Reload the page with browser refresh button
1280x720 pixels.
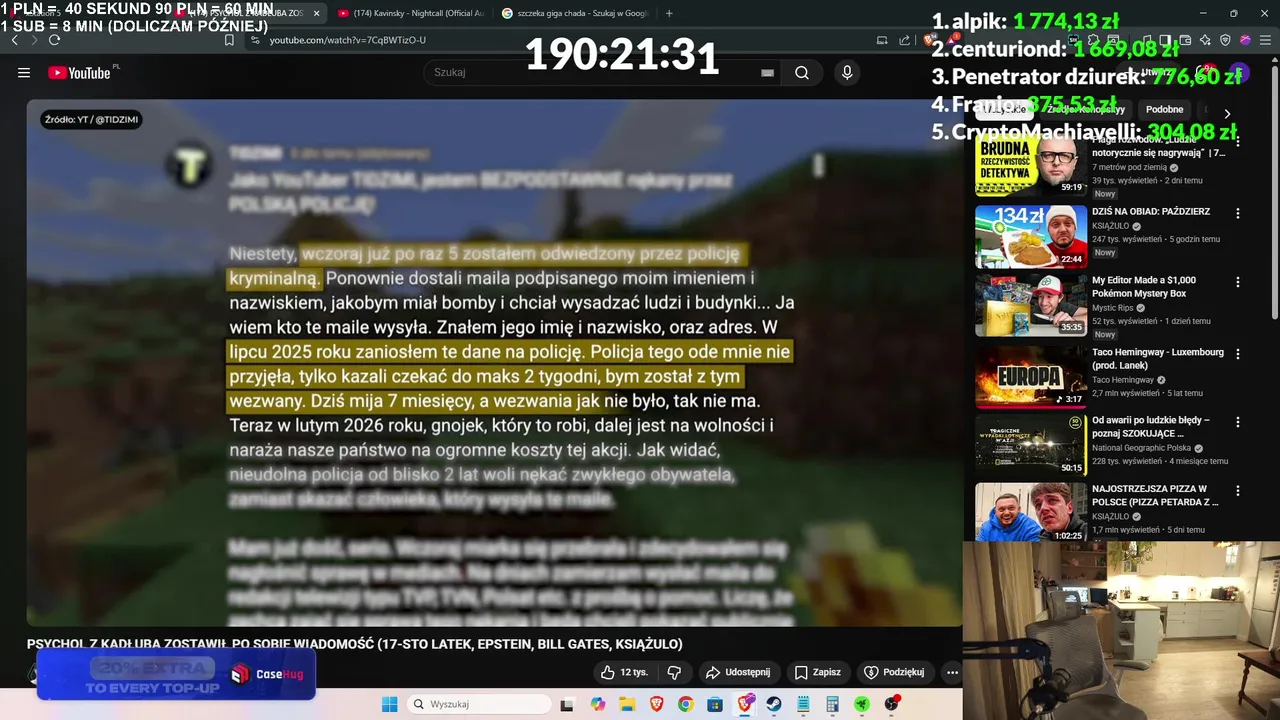[x=54, y=40]
